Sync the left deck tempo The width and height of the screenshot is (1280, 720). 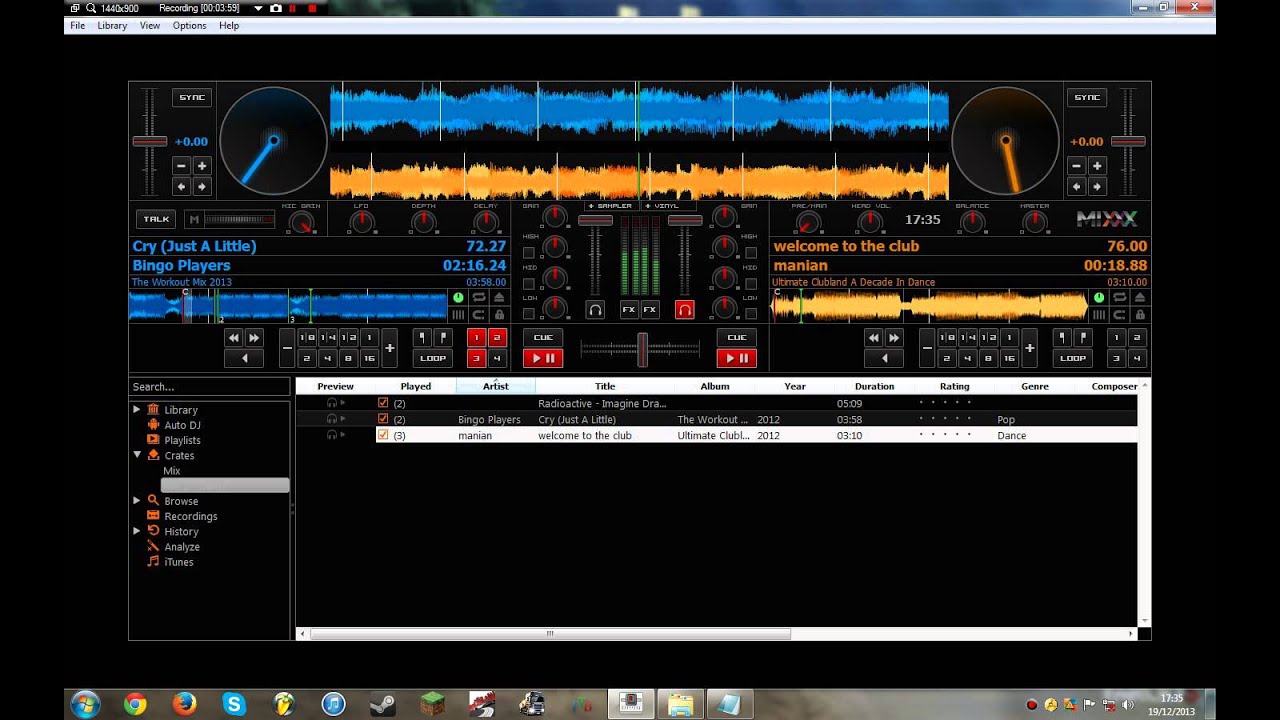192,97
